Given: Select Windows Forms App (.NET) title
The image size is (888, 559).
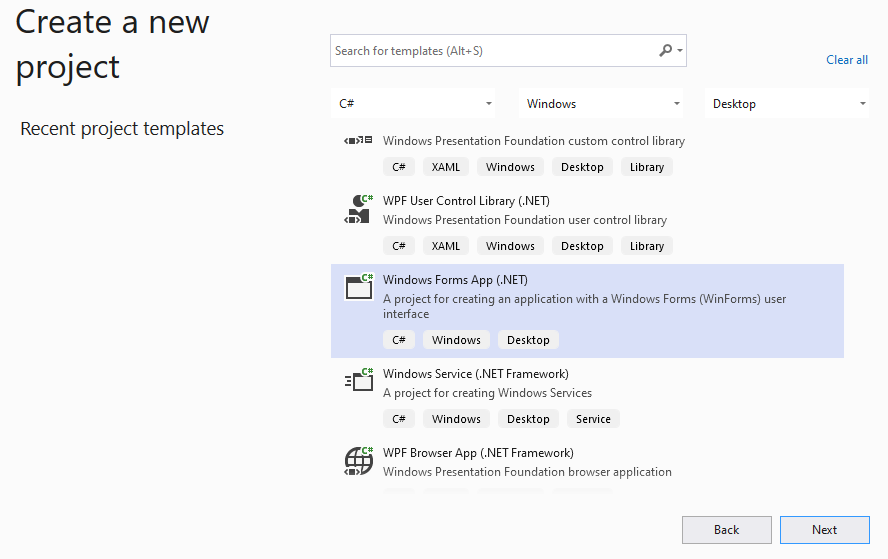Looking at the screenshot, I should (x=455, y=280).
